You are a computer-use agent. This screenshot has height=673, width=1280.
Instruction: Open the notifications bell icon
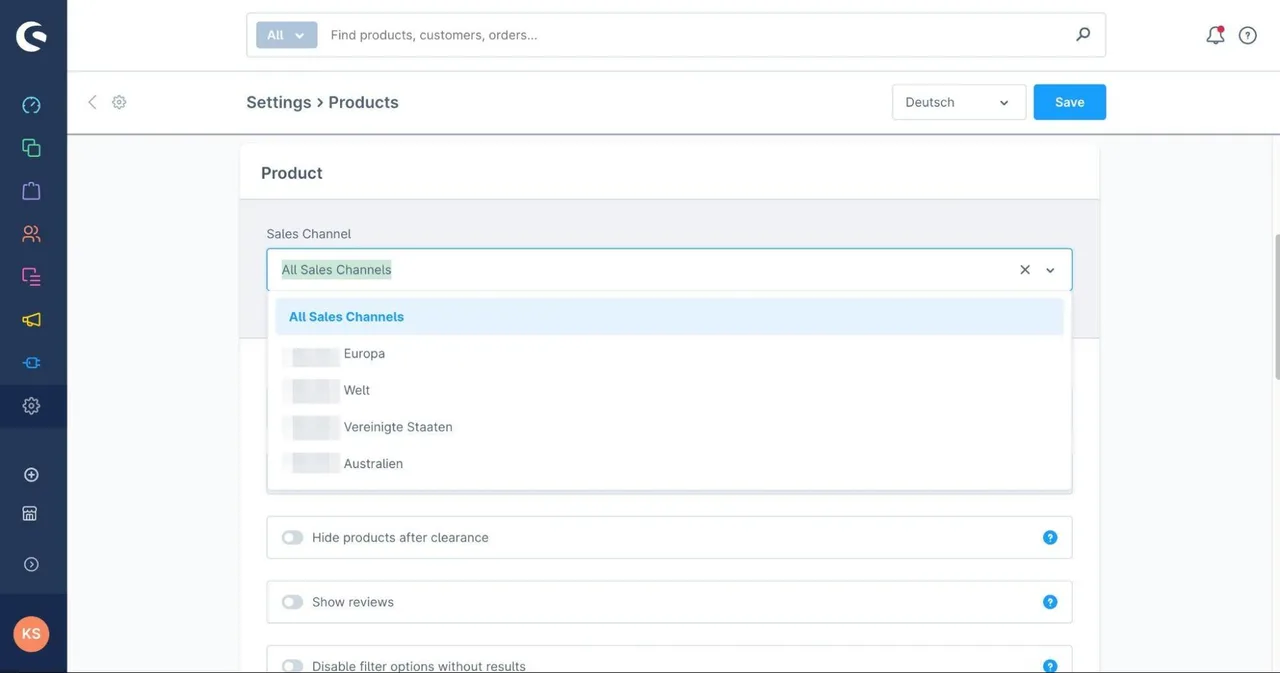pyautogui.click(x=1215, y=35)
